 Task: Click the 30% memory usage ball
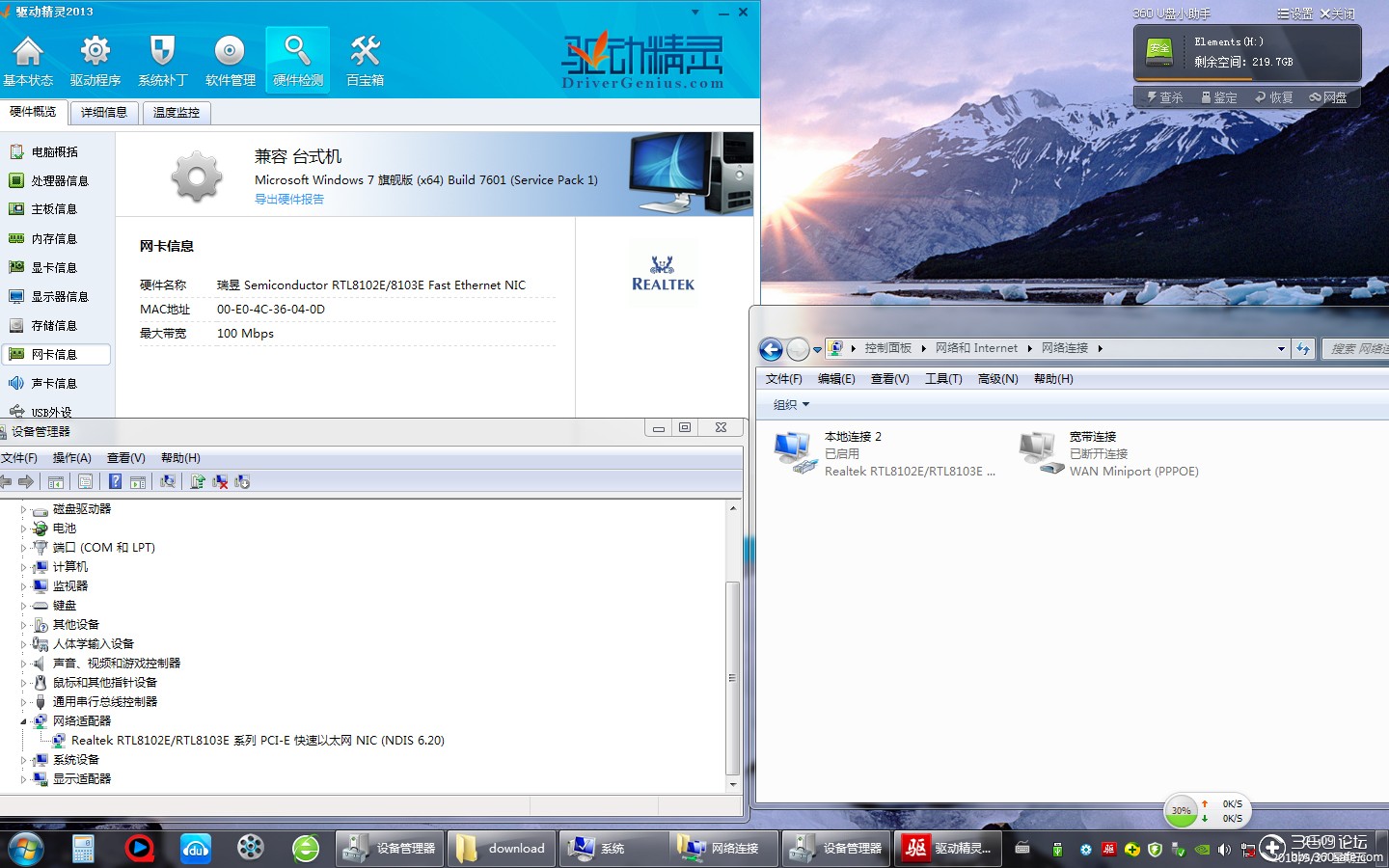point(1182,811)
